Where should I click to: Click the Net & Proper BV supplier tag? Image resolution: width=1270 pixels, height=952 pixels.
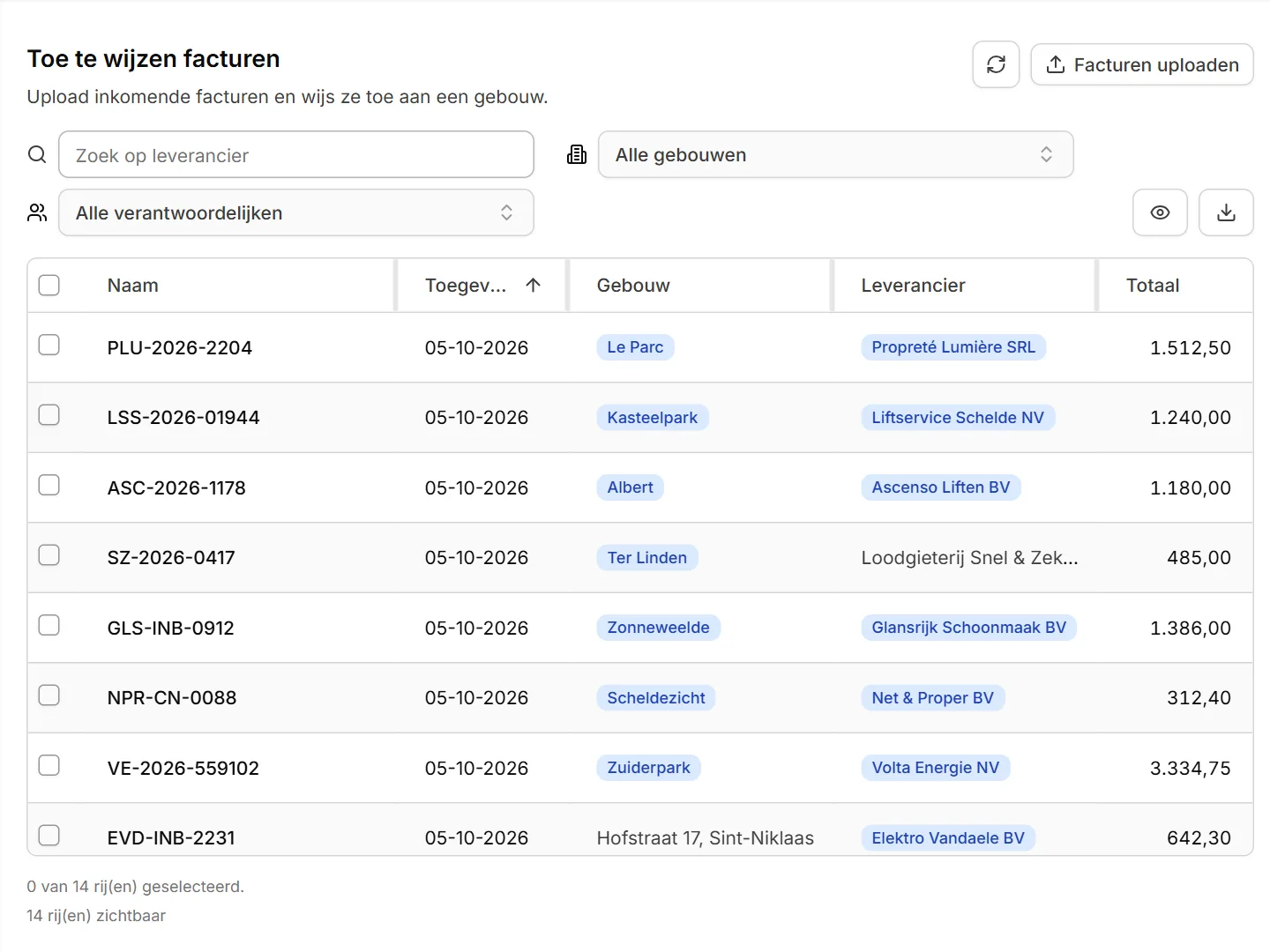click(933, 698)
